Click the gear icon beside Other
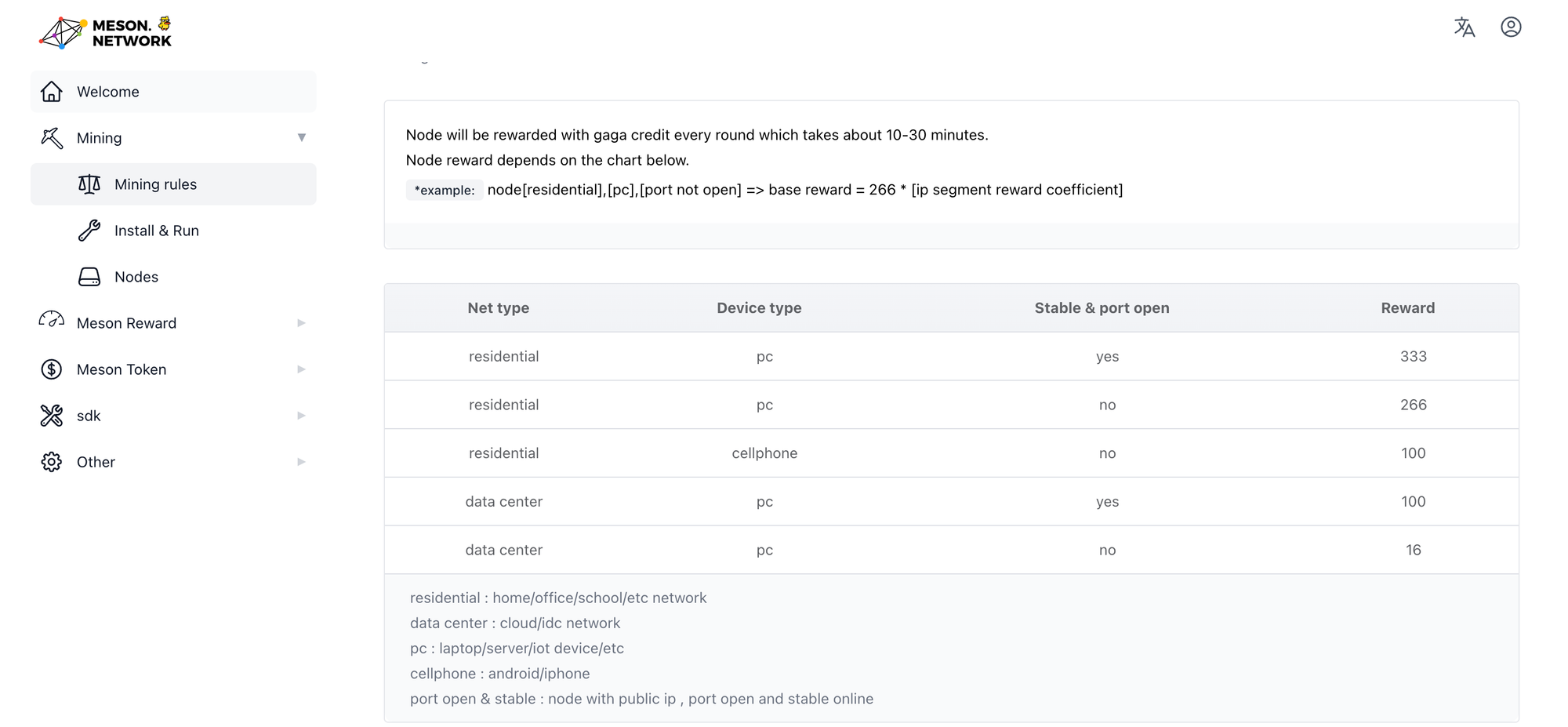This screenshot has width=1568, height=727. point(52,462)
